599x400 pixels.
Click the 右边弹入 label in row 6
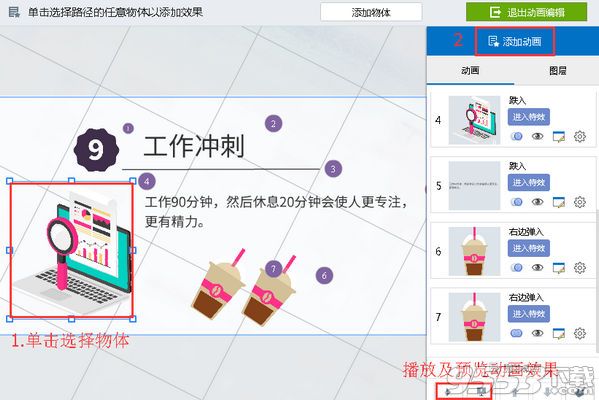coord(526,232)
